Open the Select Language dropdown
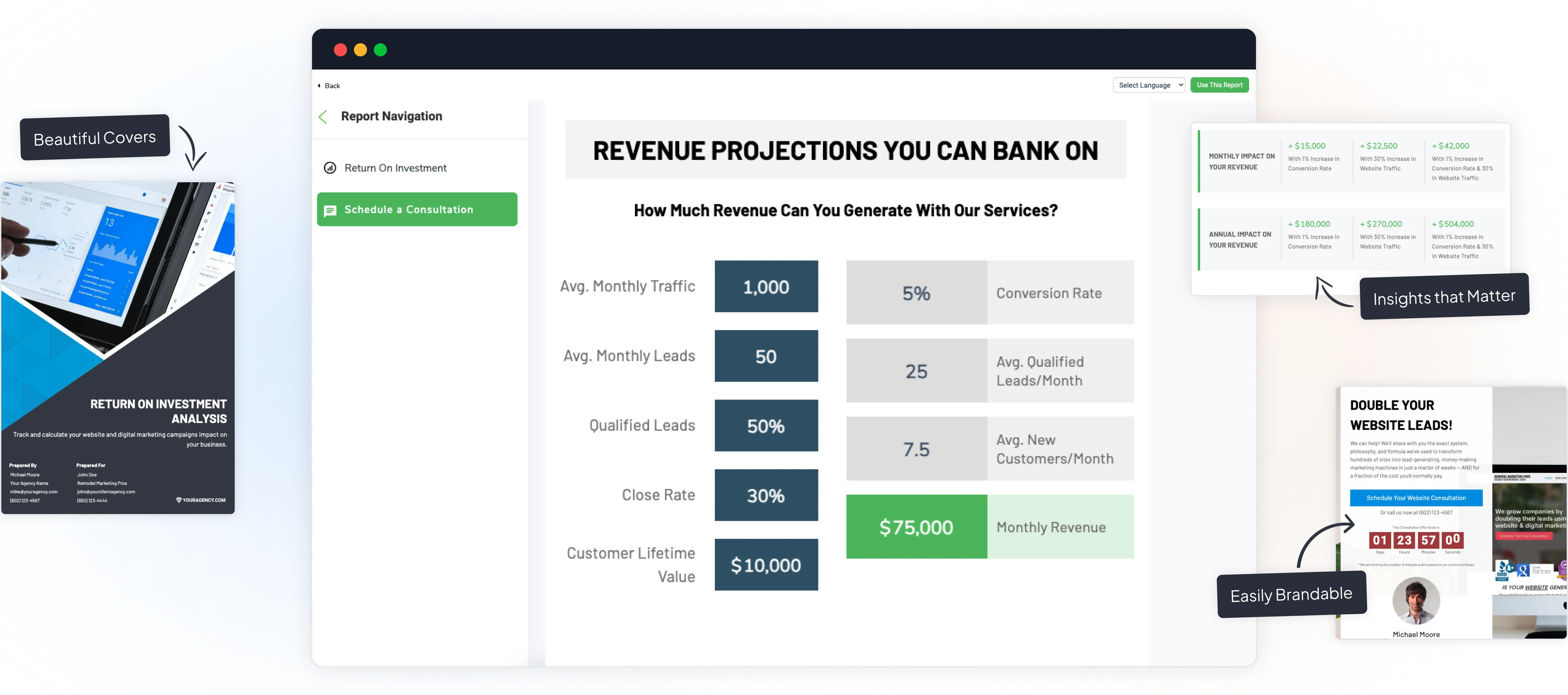This screenshot has height=695, width=1568. (x=1149, y=85)
